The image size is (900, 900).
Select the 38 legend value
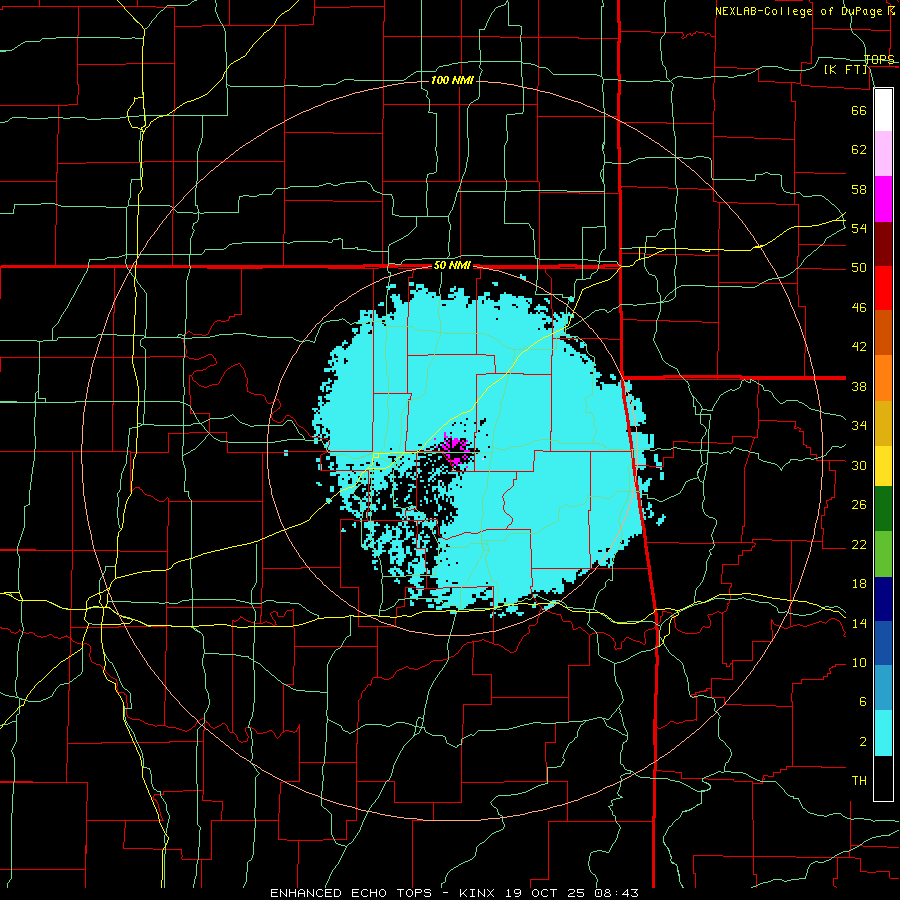tap(859, 386)
